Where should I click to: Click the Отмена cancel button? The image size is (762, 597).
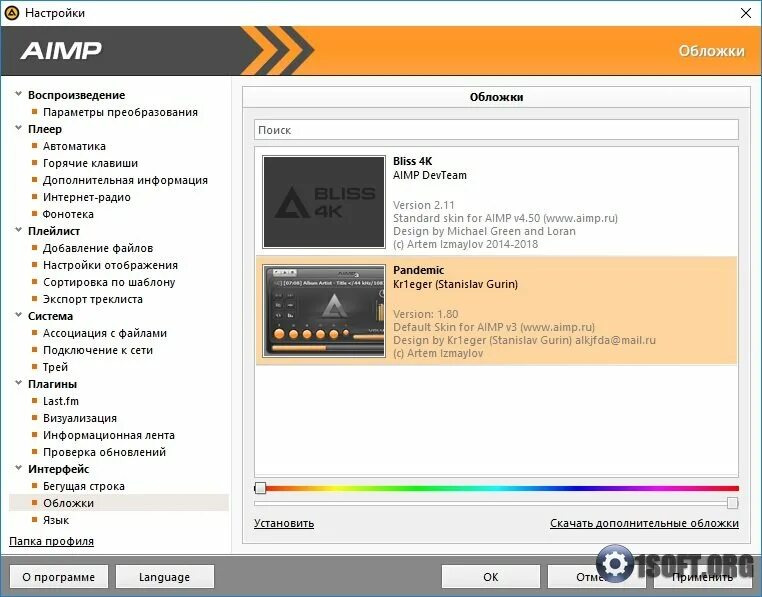[x=597, y=577]
